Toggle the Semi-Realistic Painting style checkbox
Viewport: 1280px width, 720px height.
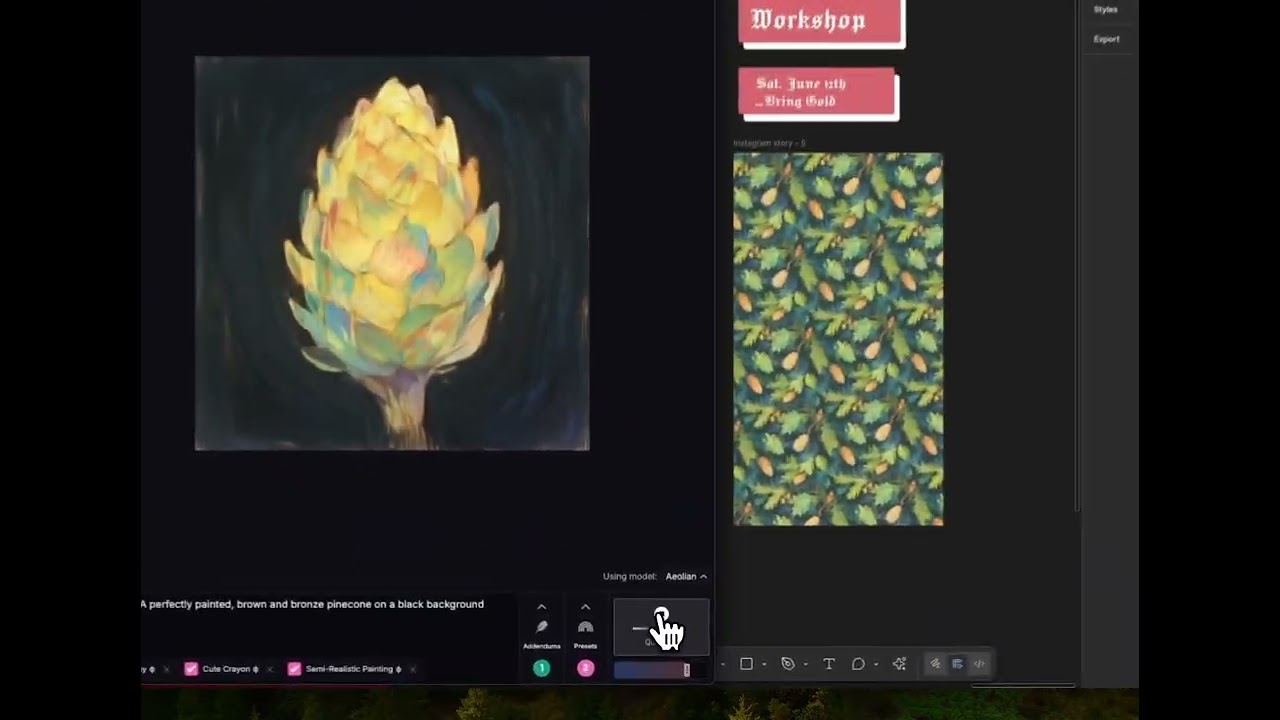pyautogui.click(x=294, y=669)
